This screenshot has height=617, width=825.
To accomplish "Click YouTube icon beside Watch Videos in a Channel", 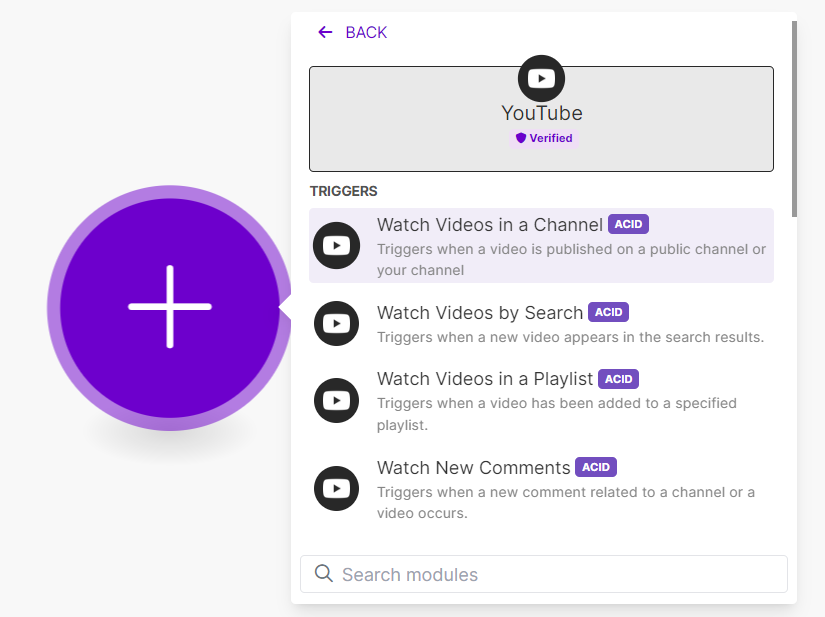I will point(337,246).
